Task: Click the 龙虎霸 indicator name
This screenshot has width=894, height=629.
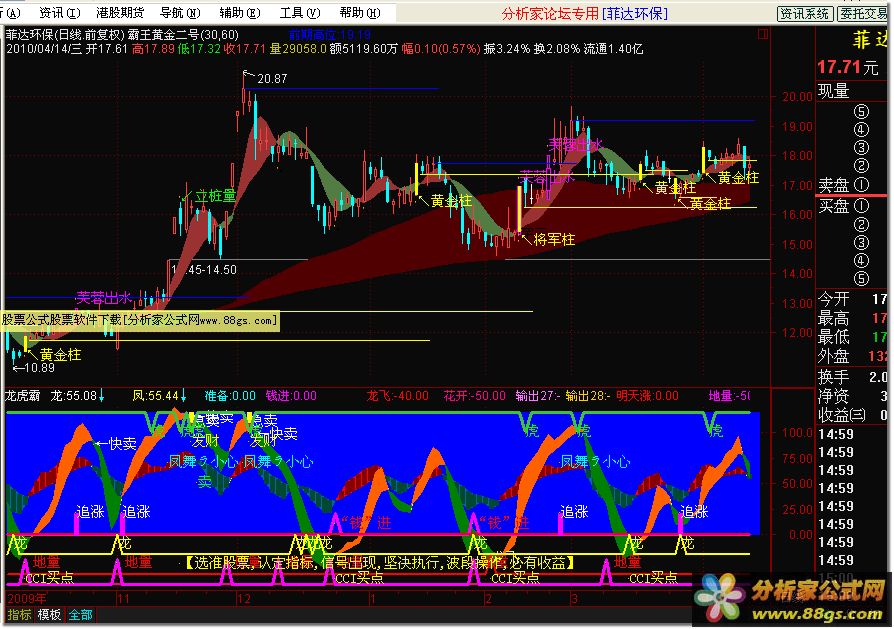Action: (22, 395)
